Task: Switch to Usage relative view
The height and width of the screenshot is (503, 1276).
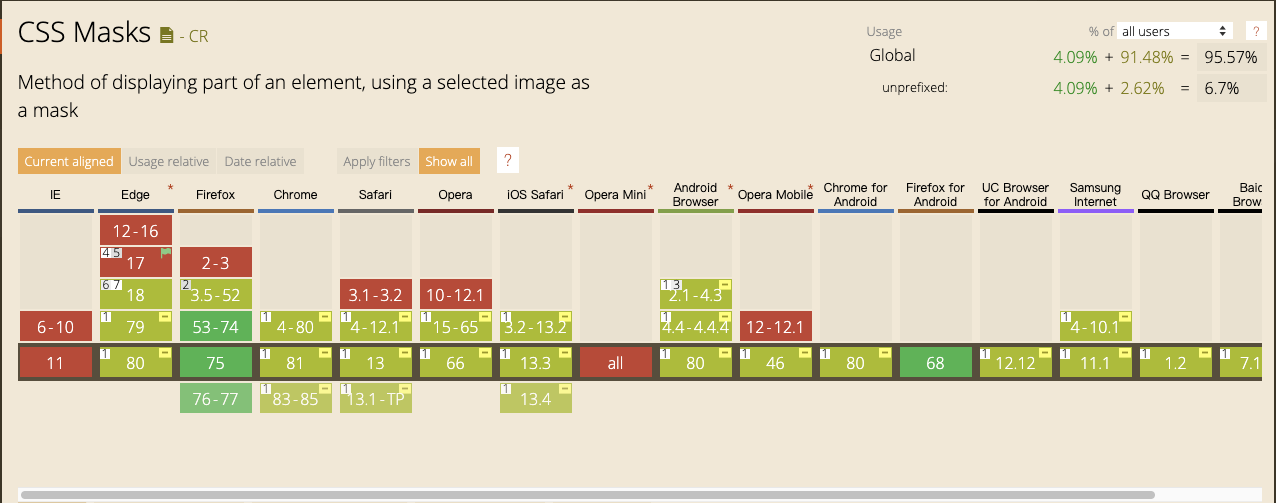Action: (169, 161)
